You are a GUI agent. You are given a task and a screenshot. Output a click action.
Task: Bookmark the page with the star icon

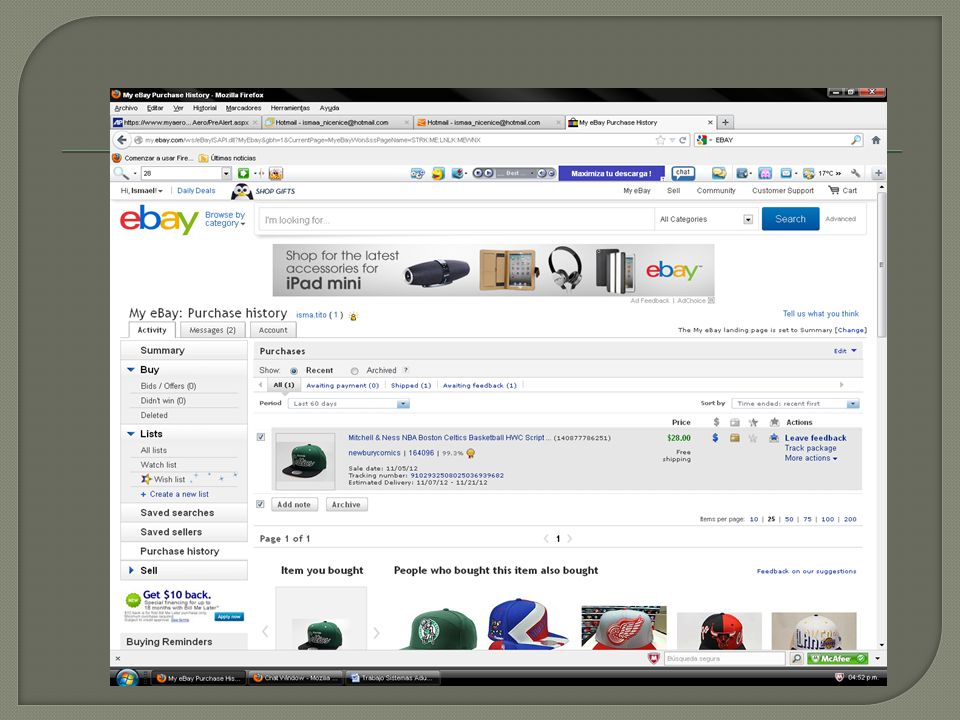pos(660,140)
